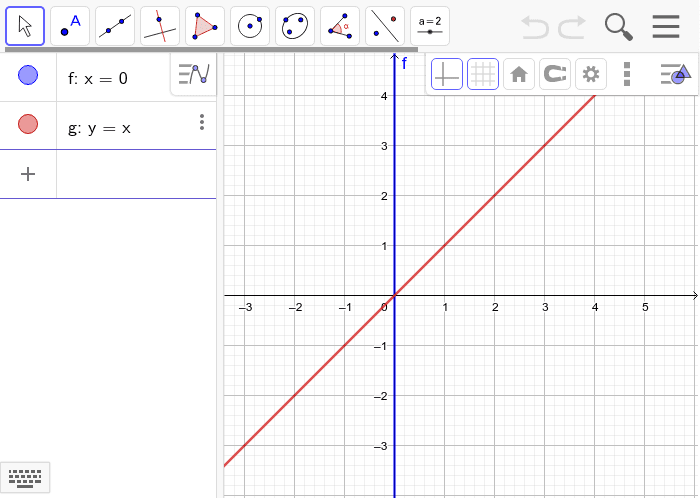The image size is (700, 500).
Task: Choose the Perpendicular Line tool
Action: pos(160,26)
